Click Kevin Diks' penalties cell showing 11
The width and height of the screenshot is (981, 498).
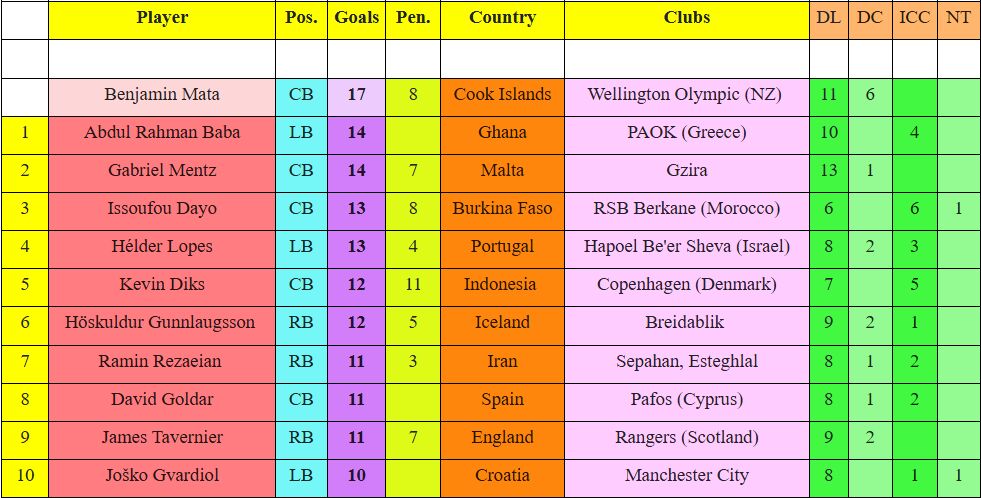(x=413, y=285)
